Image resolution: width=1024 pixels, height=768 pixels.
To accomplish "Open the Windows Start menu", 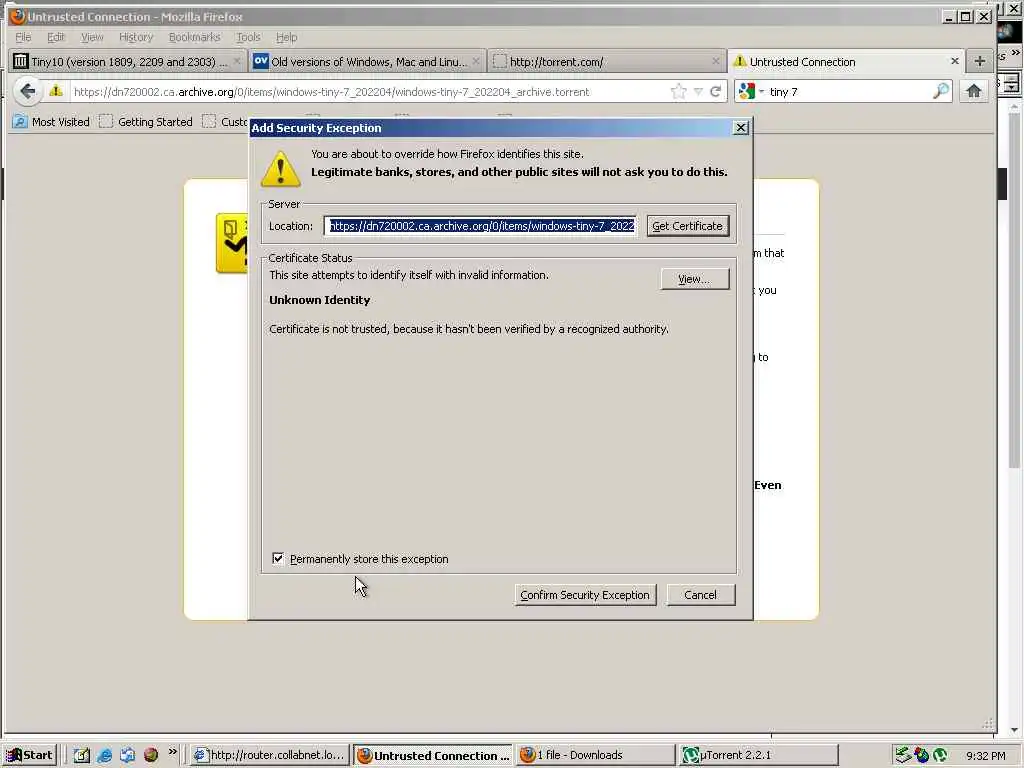I will click(30, 755).
